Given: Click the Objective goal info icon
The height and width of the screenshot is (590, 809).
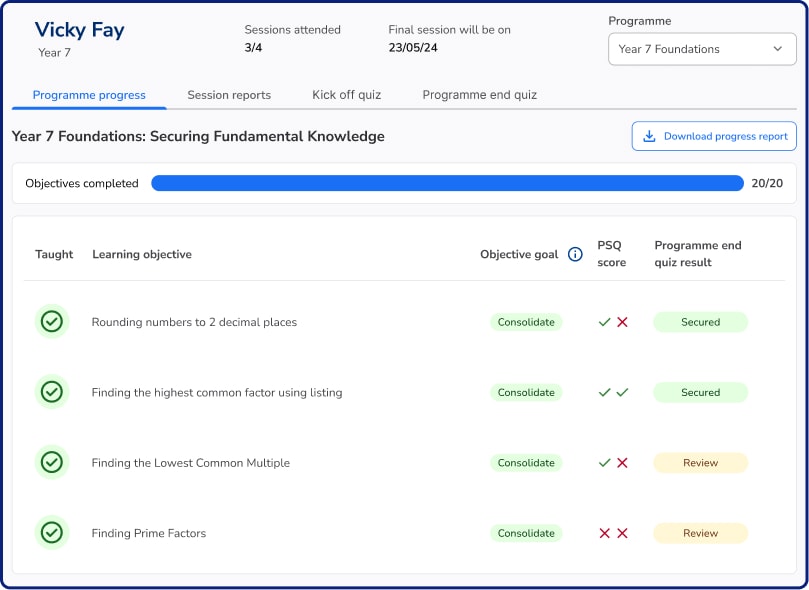Looking at the screenshot, I should [x=575, y=254].
